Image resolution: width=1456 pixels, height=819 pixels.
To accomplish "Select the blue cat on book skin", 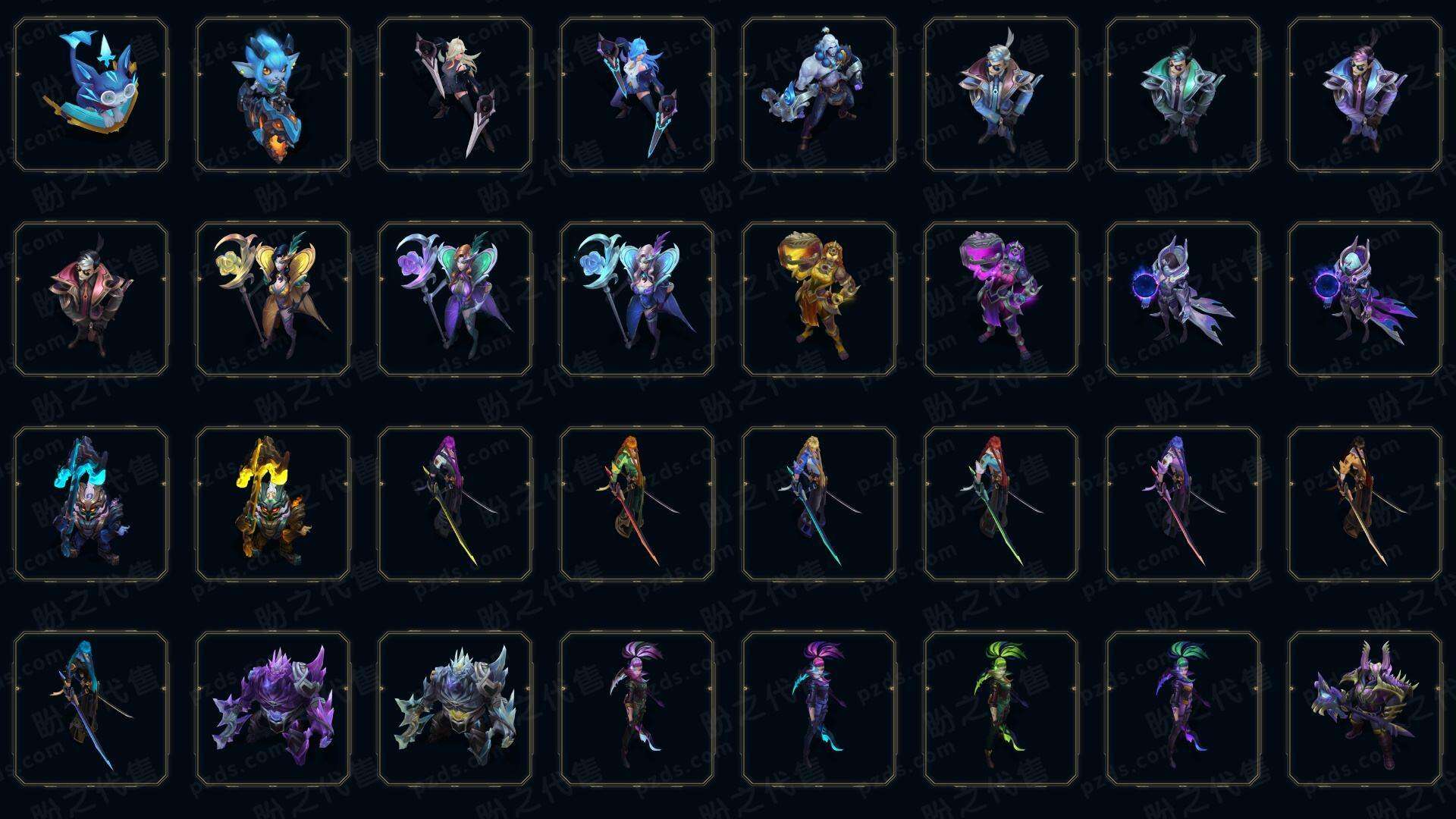I will (91, 94).
